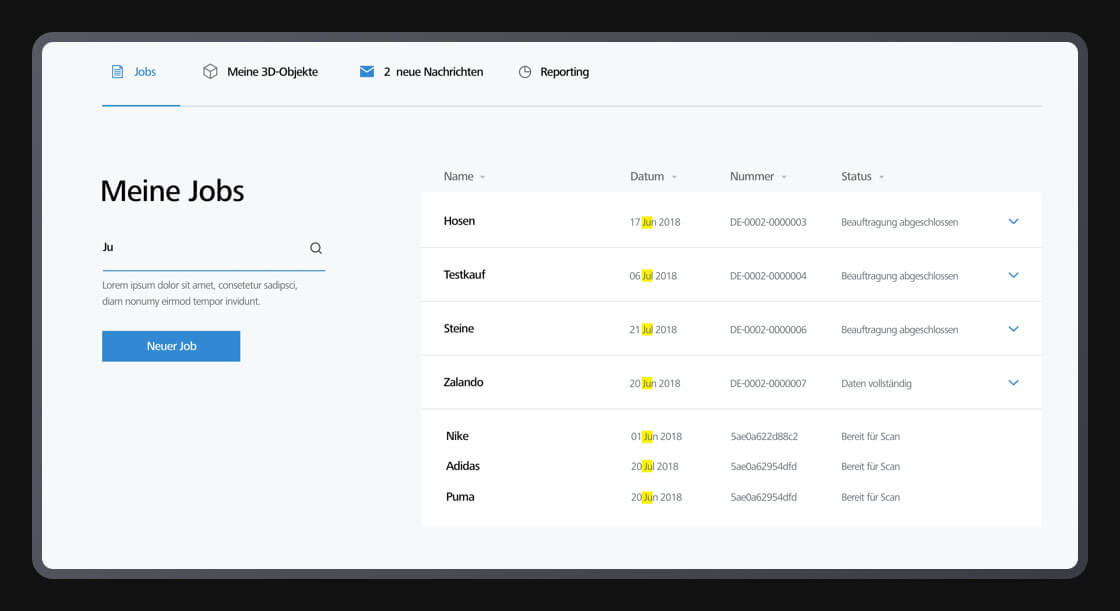Open the Meine 3D-Objekte tab
The image size is (1120, 611).
click(272, 72)
